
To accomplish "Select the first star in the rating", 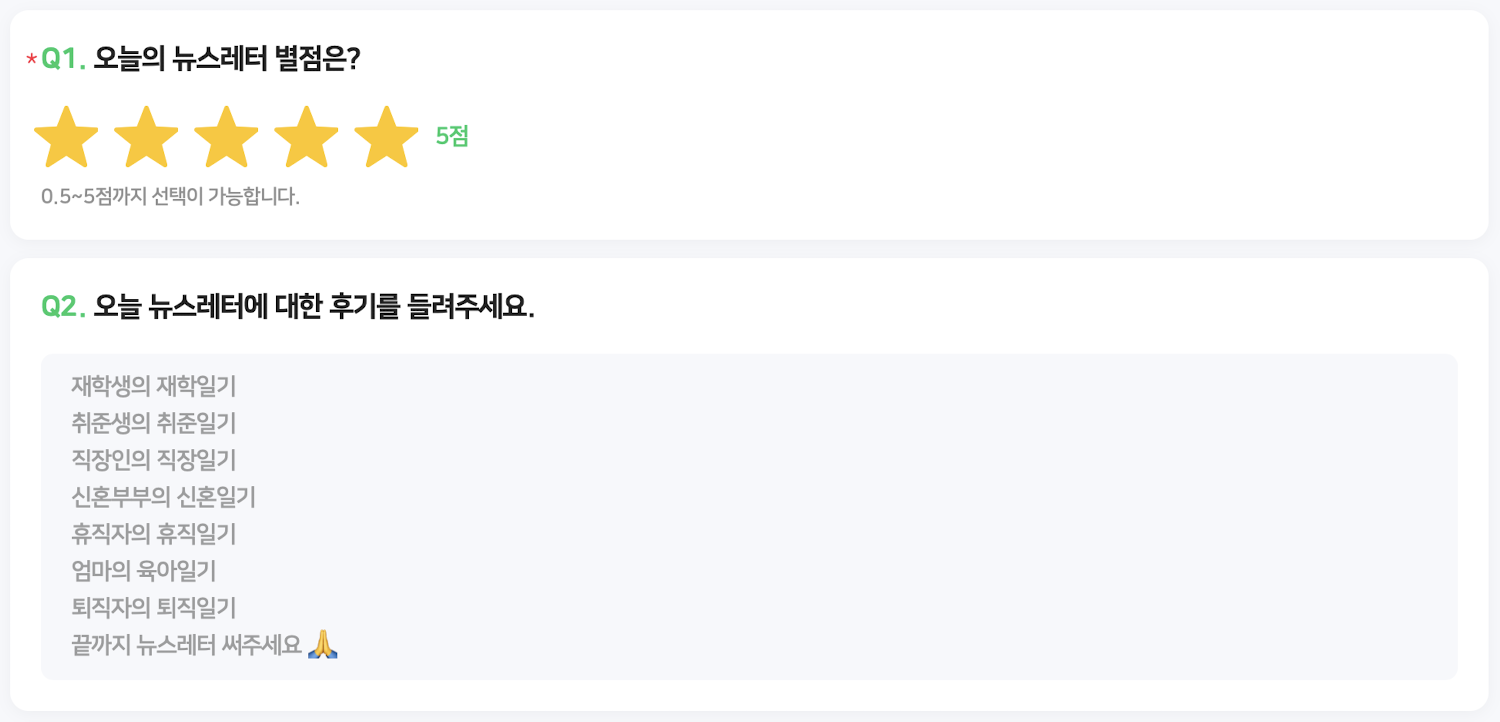I will click(67, 137).
